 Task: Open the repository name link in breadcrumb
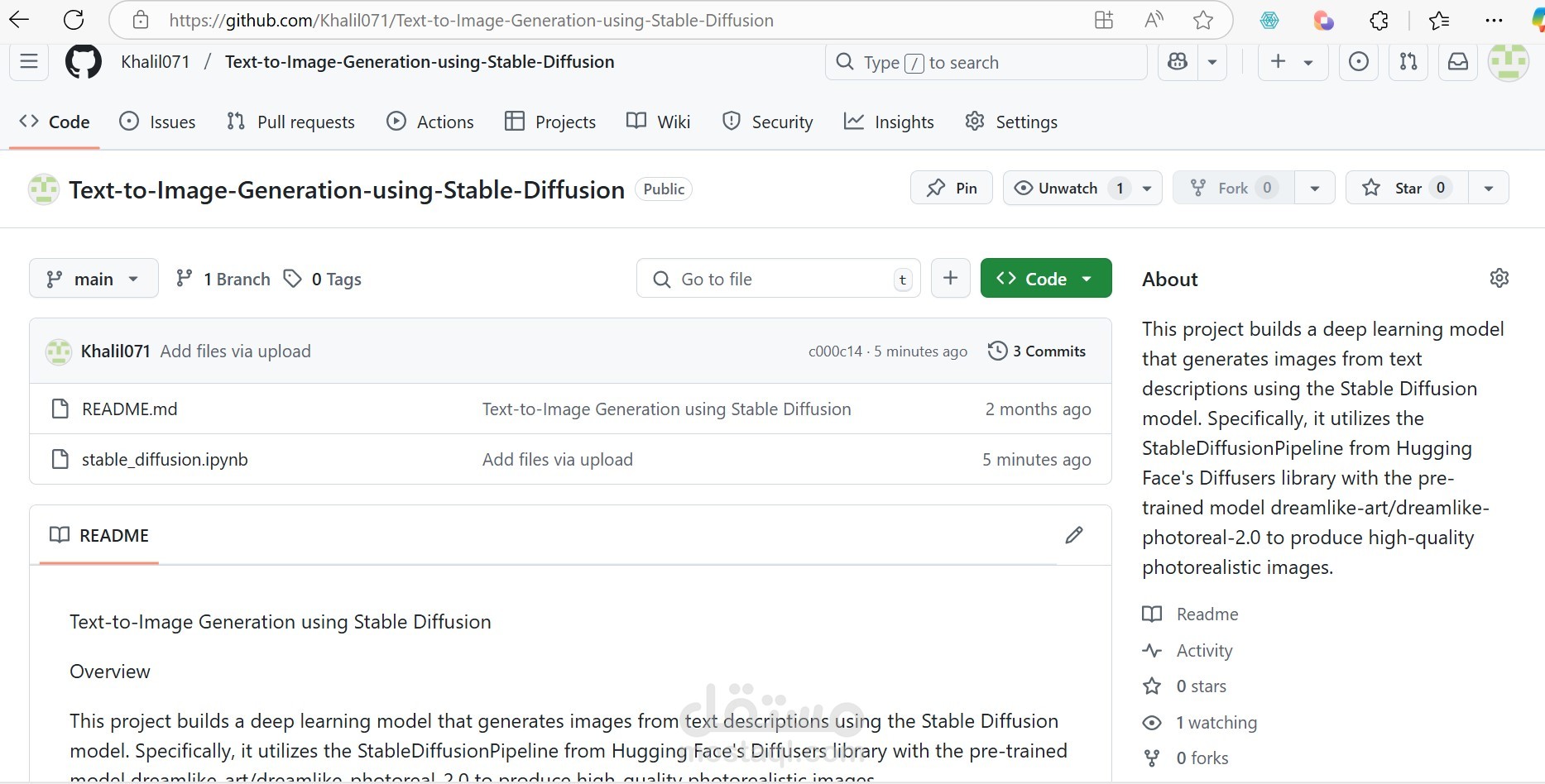420,62
